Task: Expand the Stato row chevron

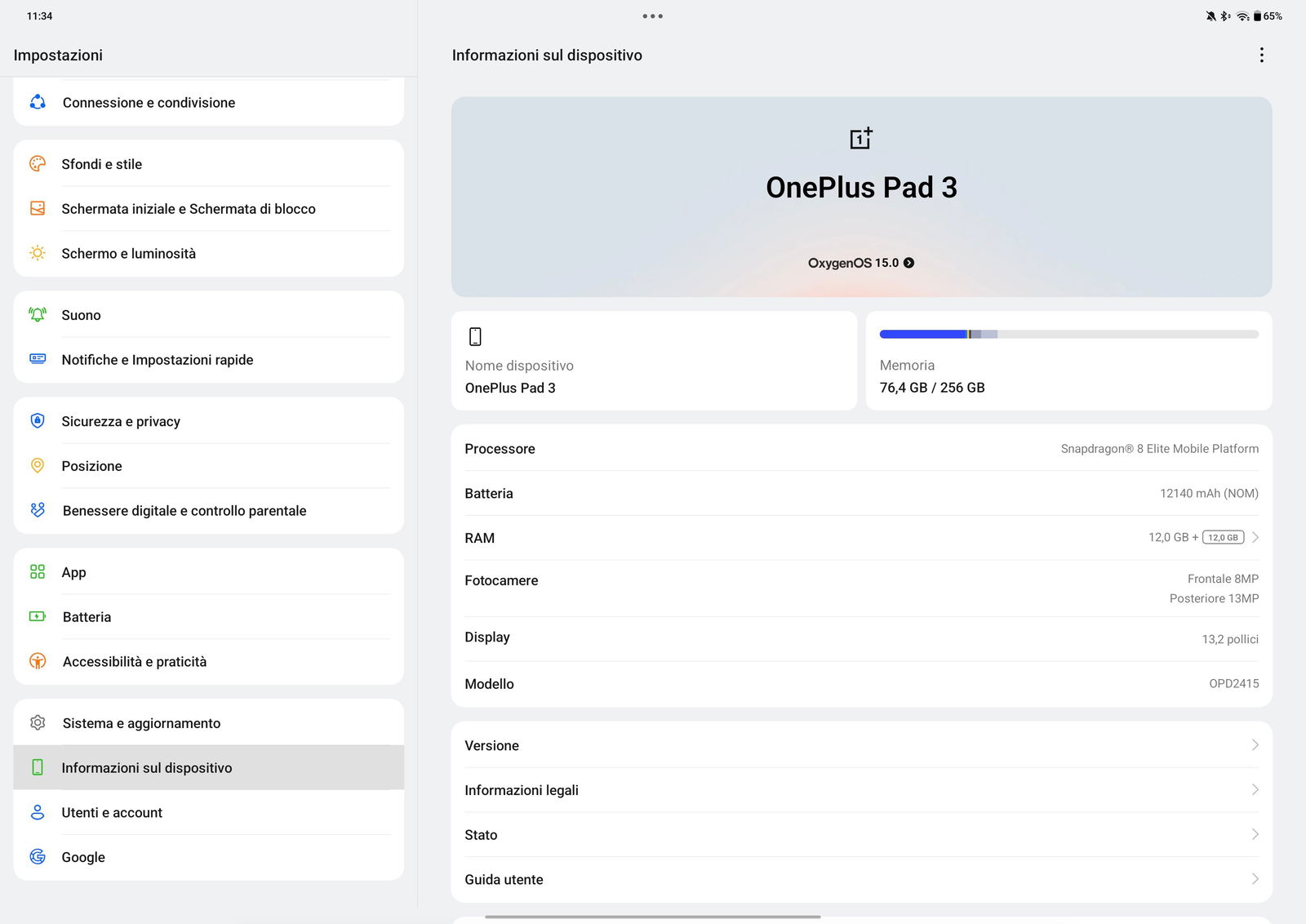Action: [1255, 834]
